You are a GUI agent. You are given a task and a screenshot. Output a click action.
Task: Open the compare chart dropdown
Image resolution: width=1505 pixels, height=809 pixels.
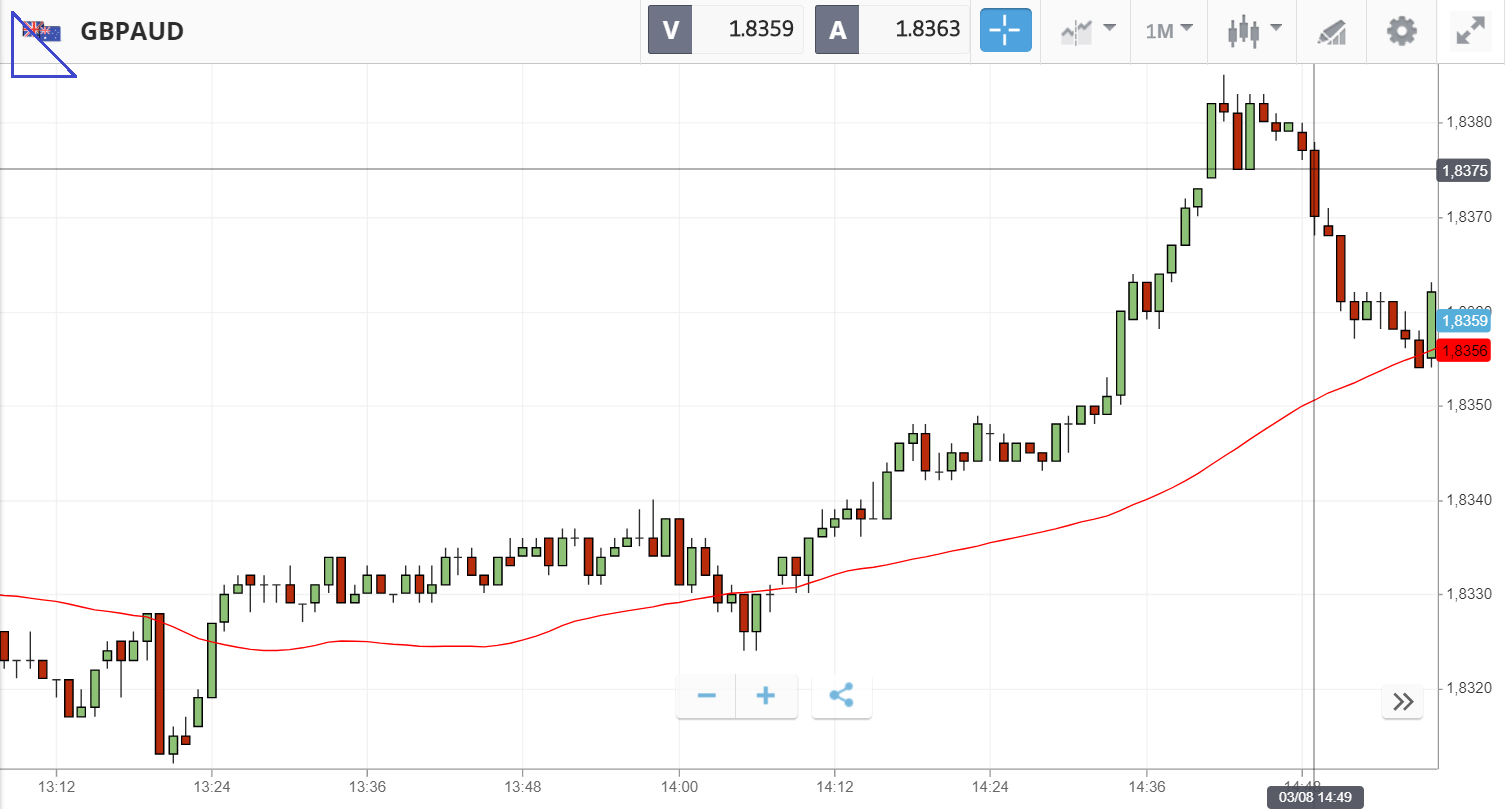1088,31
